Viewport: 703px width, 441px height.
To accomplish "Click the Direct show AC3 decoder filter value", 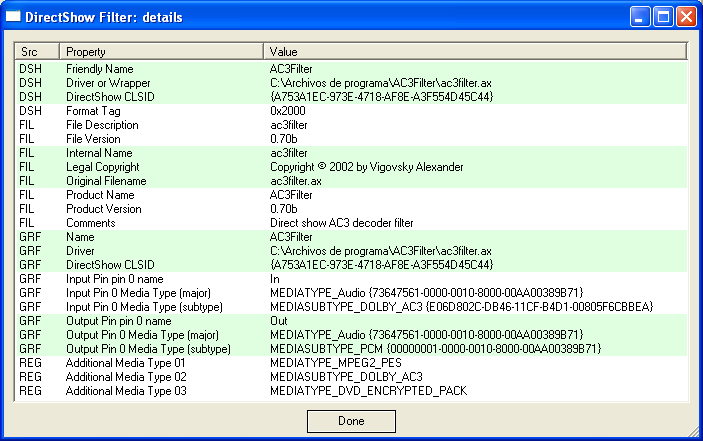I will pyautogui.click(x=342, y=223).
